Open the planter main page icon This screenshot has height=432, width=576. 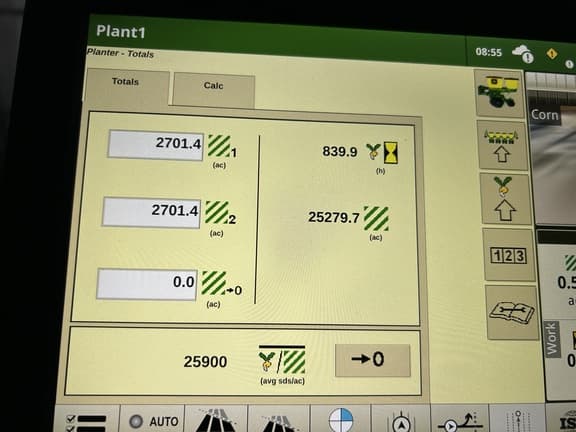(499, 93)
